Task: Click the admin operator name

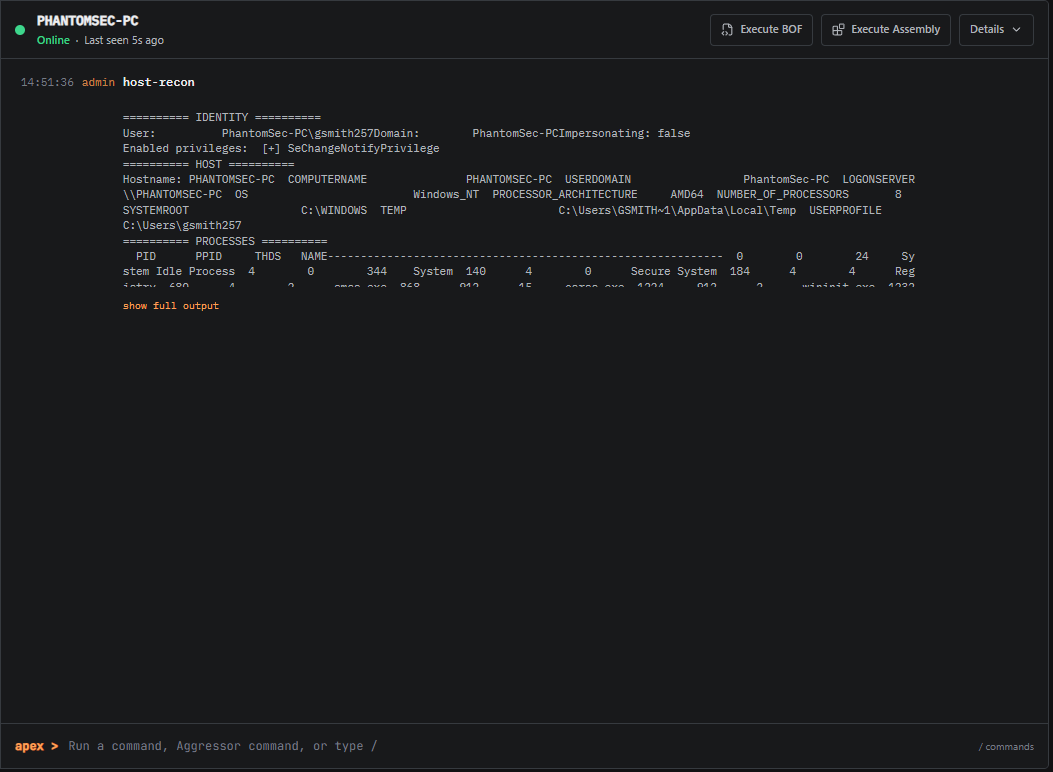Action: pyautogui.click(x=98, y=82)
